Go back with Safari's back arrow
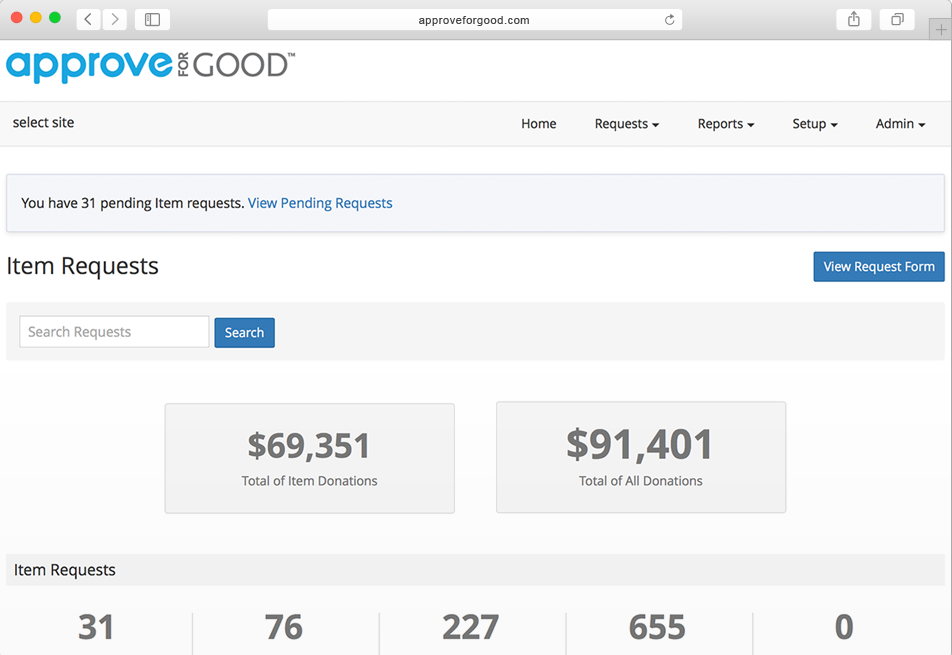The image size is (952, 655). pyautogui.click(x=89, y=19)
